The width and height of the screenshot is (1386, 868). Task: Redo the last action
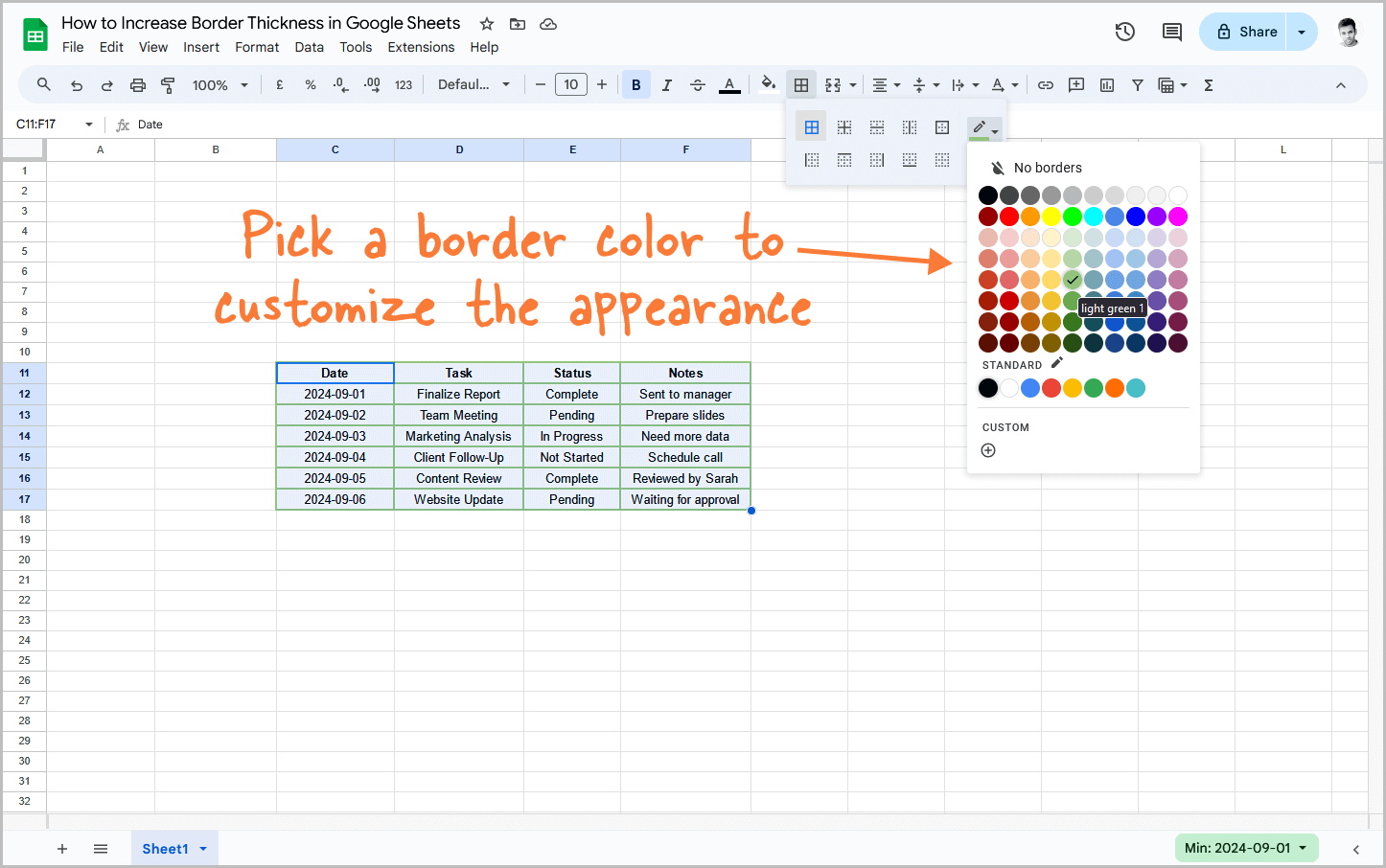107,85
